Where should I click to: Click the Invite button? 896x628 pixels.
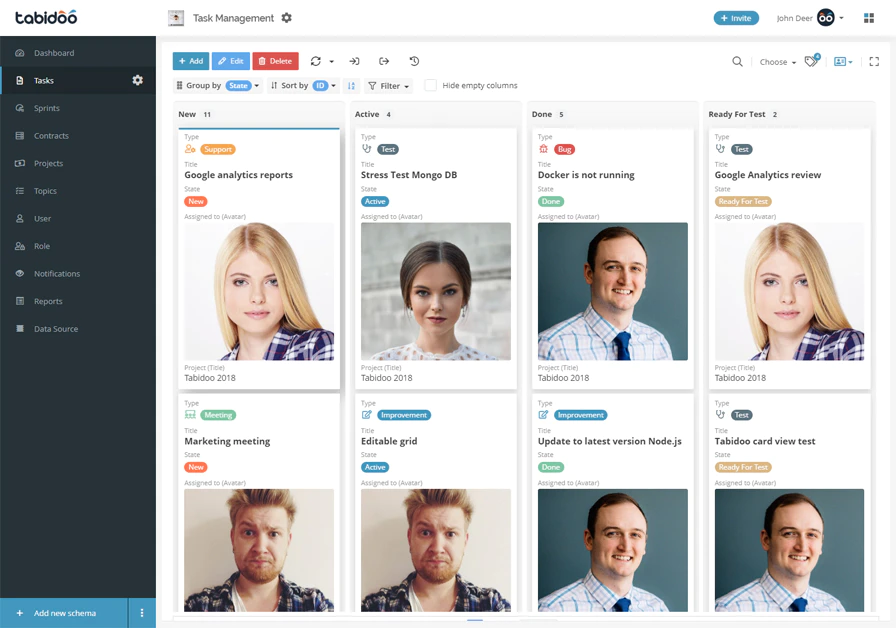click(736, 18)
